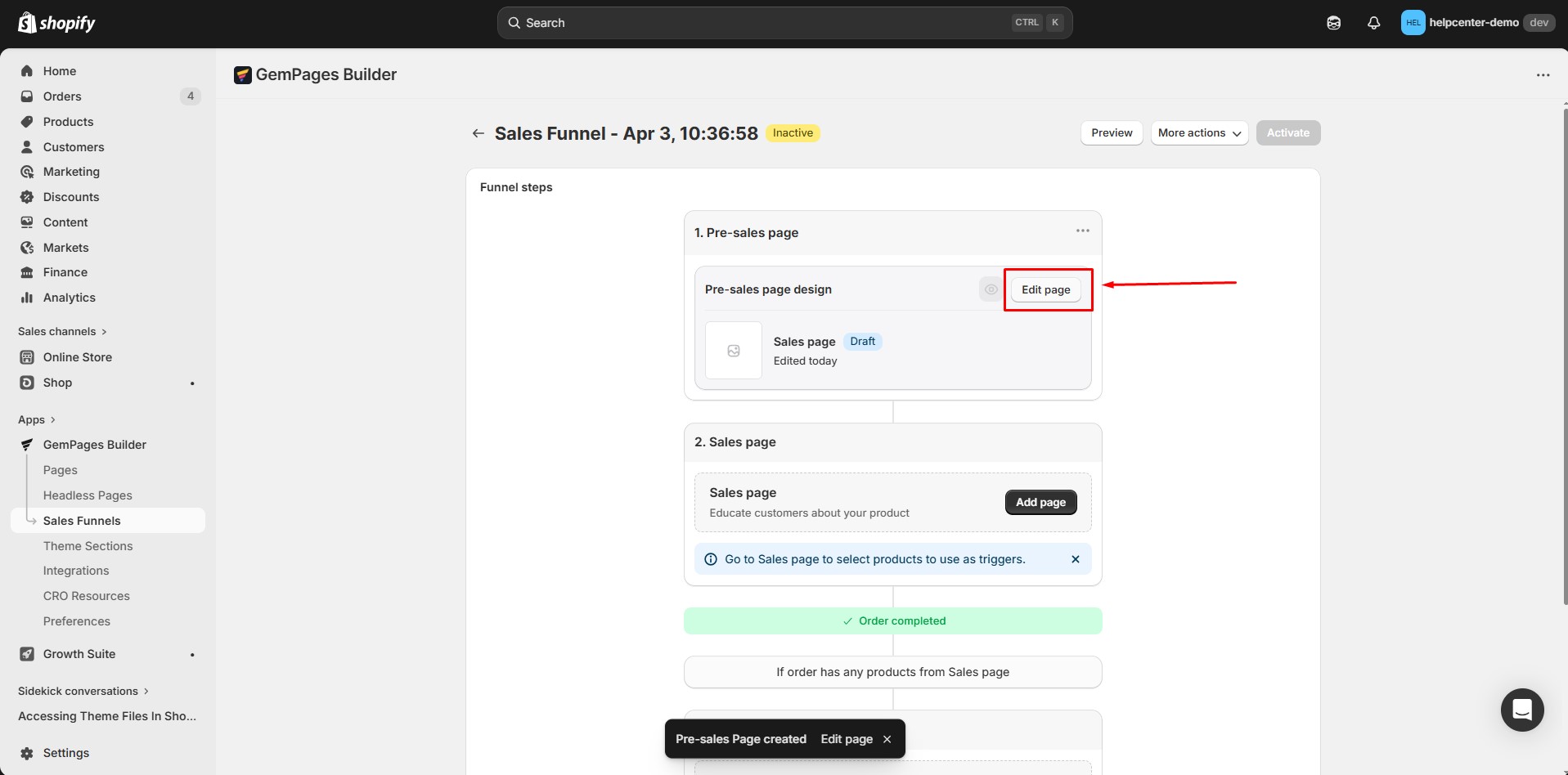Open Sidekick assistant from the top bar
Image resolution: width=1568 pixels, height=775 pixels.
pyautogui.click(x=1333, y=22)
